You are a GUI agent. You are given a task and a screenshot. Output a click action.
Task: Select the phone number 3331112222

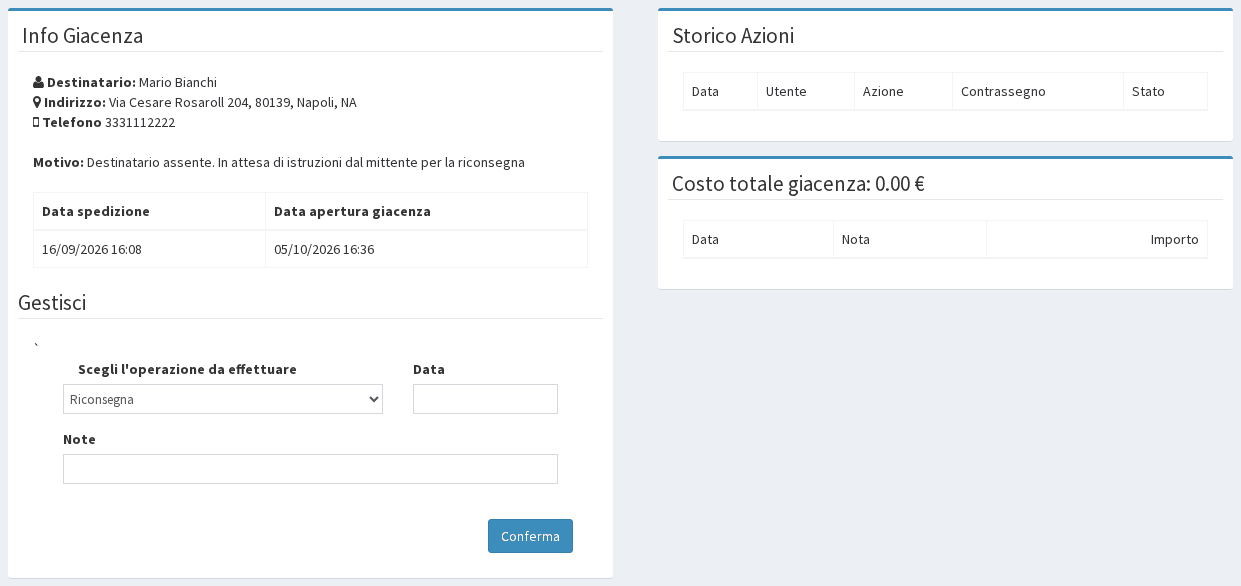click(140, 122)
